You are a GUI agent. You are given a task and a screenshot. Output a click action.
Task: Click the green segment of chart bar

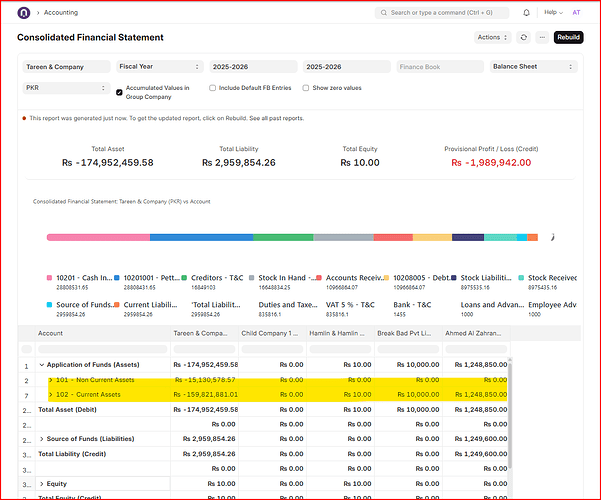(283, 238)
